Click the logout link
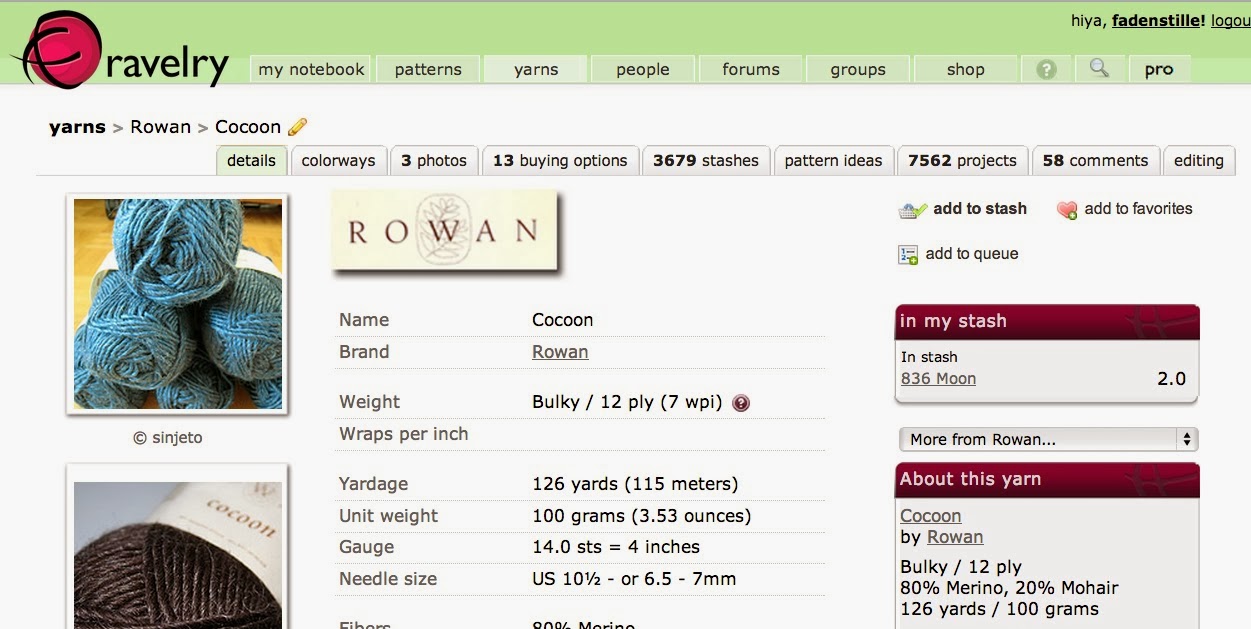This screenshot has width=1251, height=629. tap(1231, 20)
